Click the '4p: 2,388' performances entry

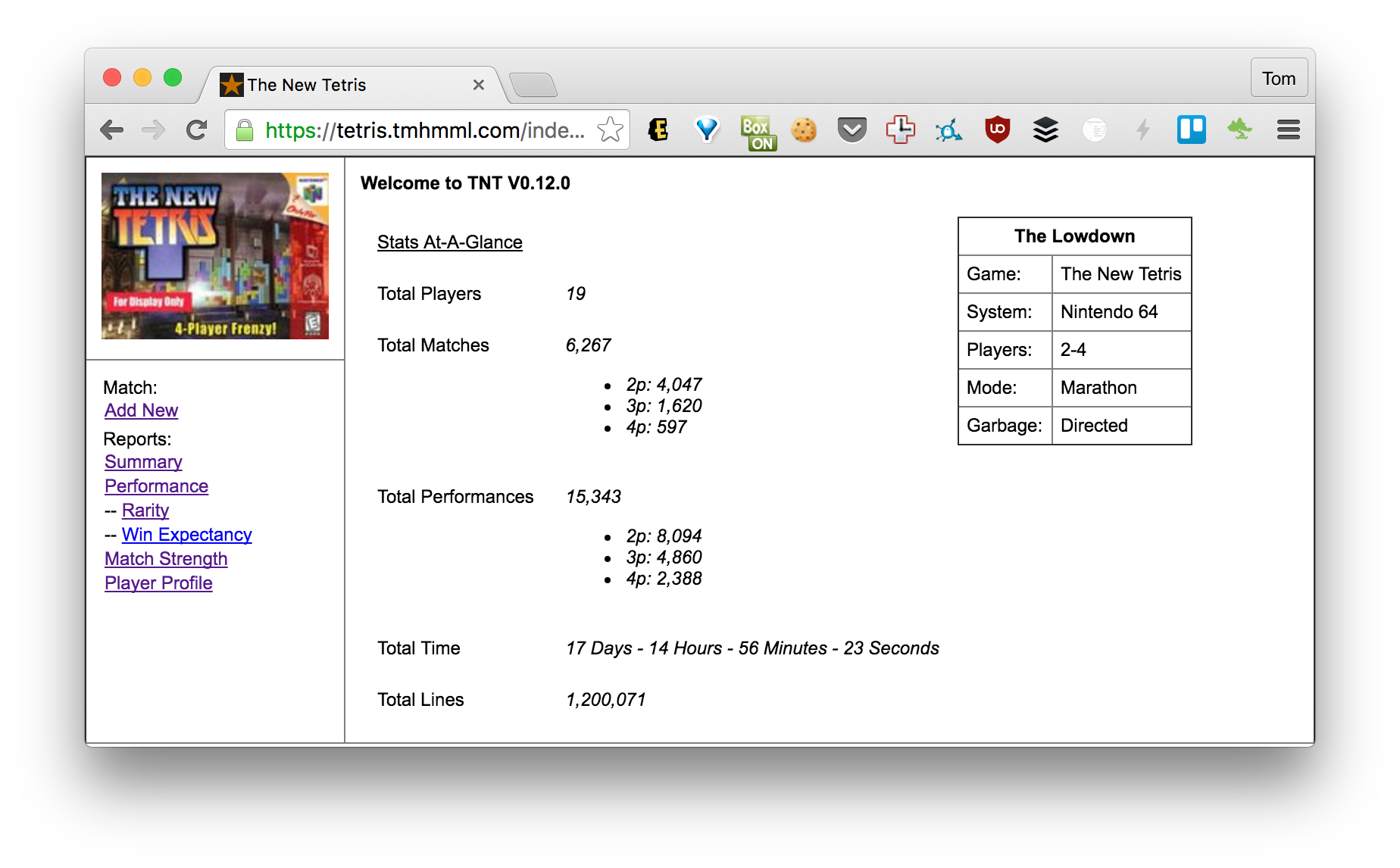click(x=664, y=579)
